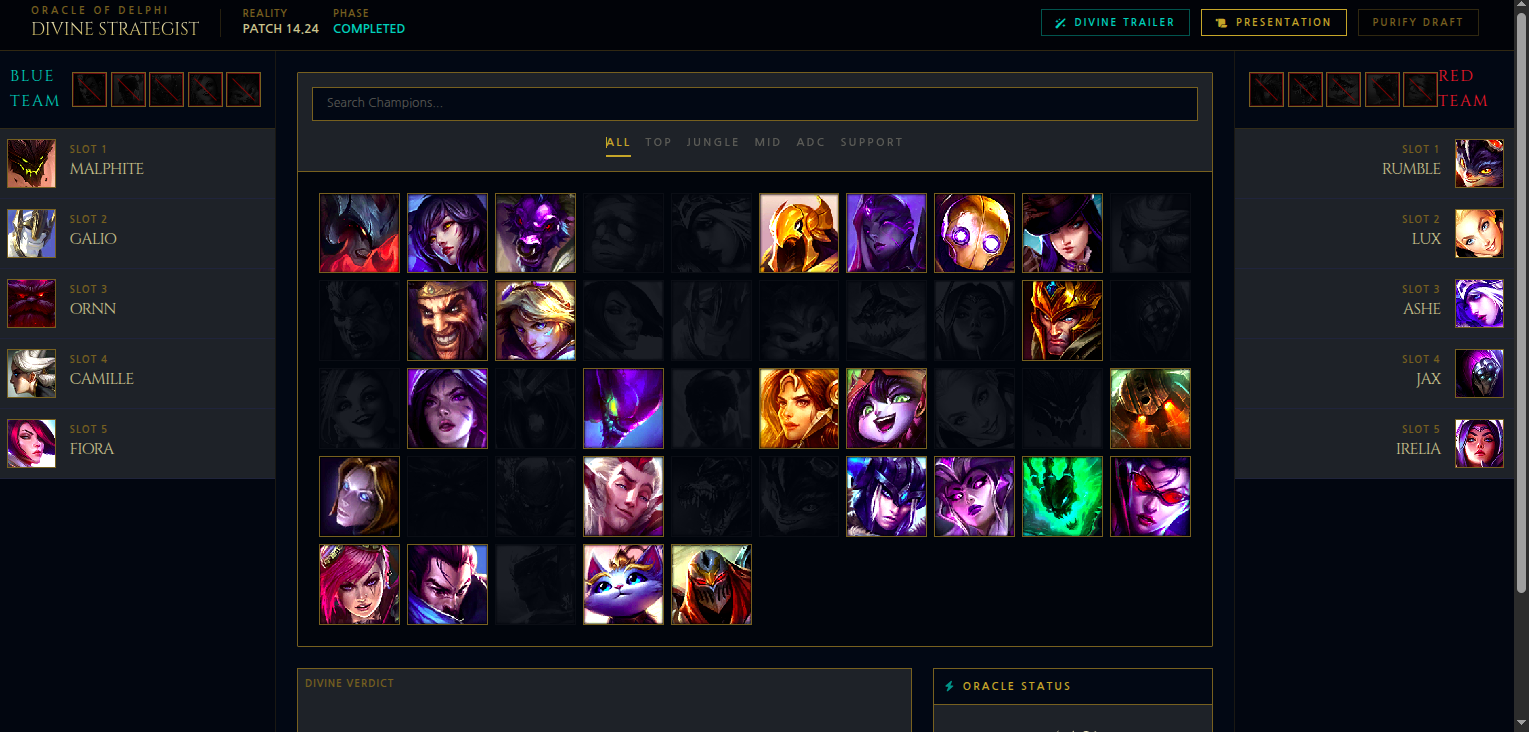The image size is (1529, 732).
Task: Pick the Yuumi cat champion icon
Action: [623, 584]
